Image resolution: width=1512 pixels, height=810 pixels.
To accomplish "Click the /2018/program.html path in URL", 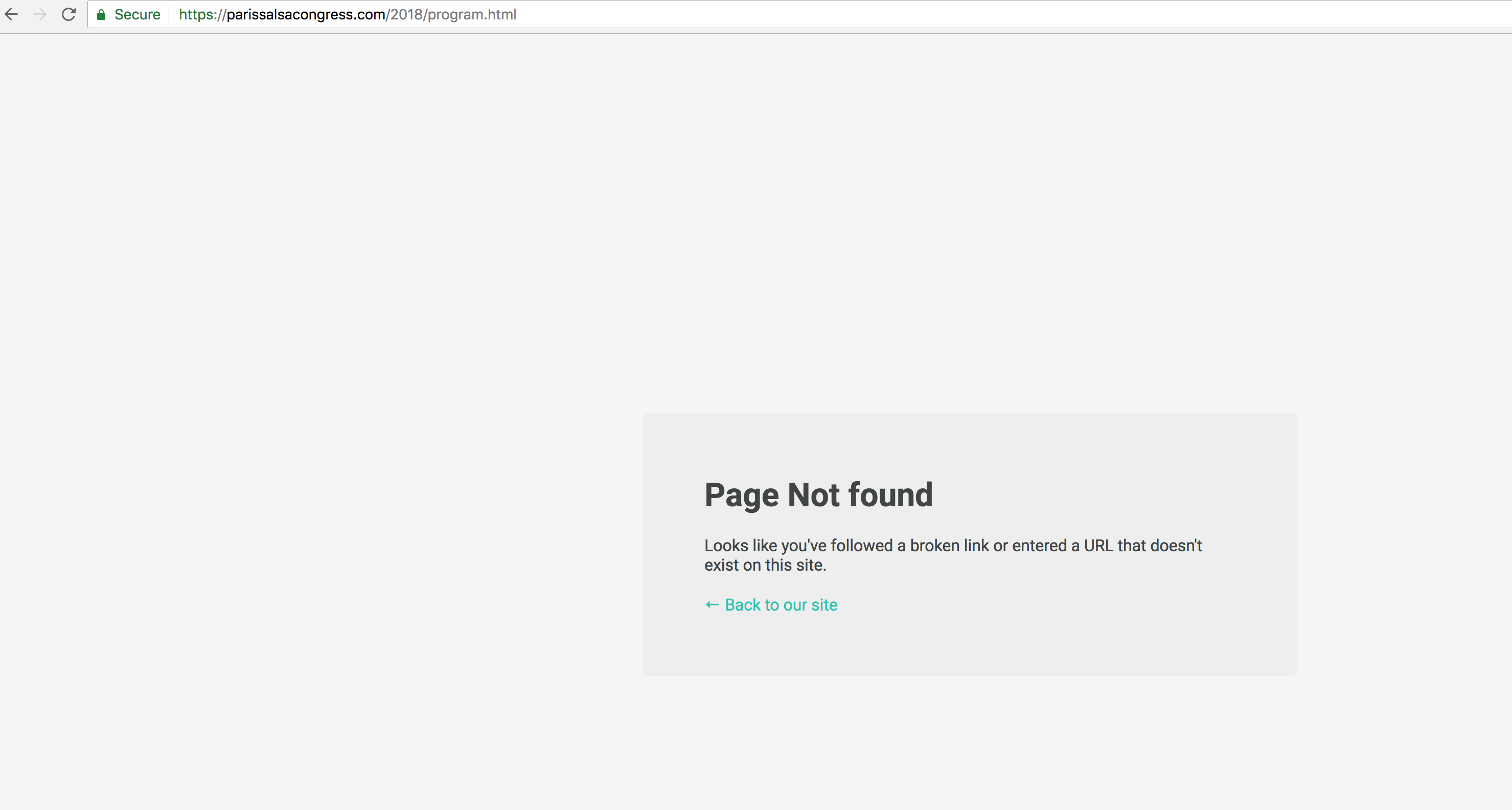I will 451,15.
